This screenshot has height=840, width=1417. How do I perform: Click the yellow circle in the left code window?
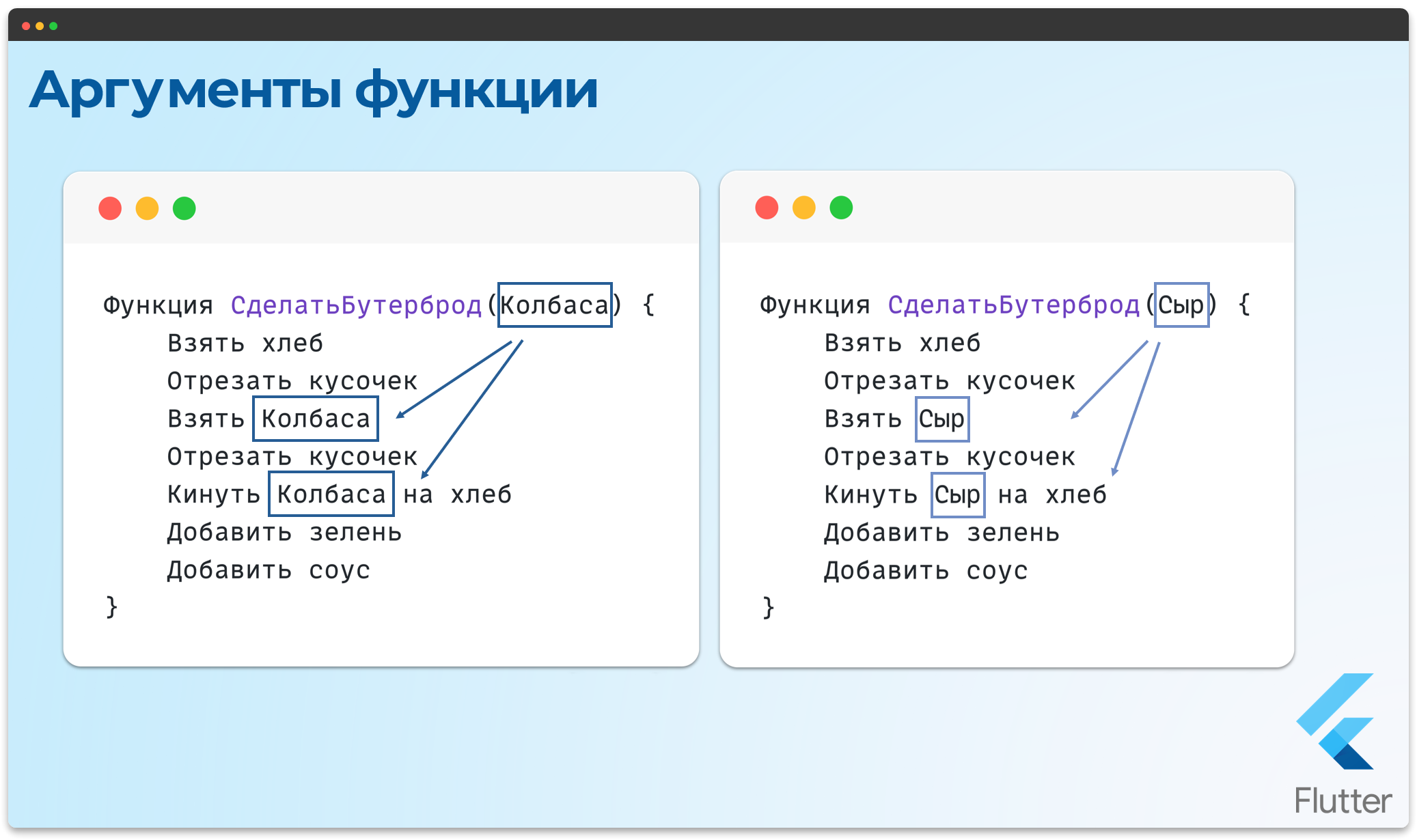click(147, 208)
